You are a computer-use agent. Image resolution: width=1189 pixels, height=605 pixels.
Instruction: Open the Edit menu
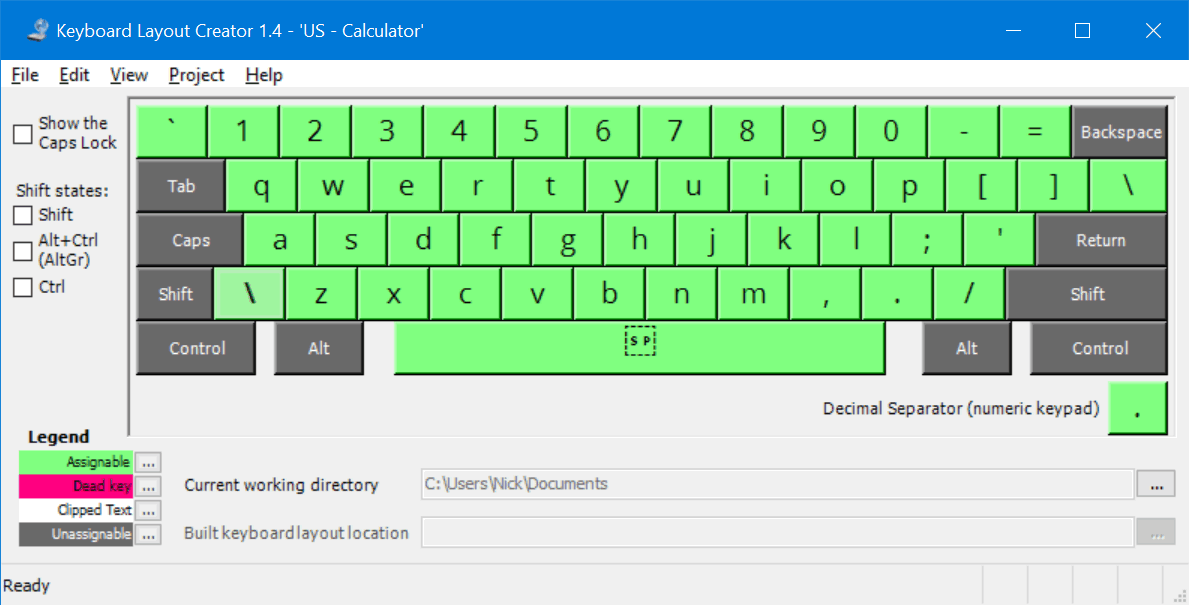click(x=74, y=75)
